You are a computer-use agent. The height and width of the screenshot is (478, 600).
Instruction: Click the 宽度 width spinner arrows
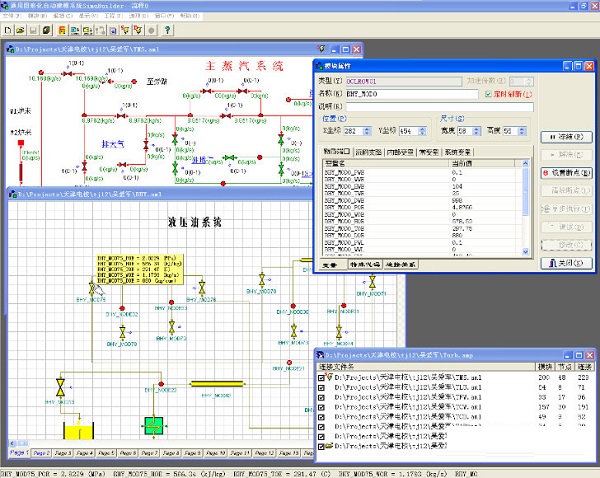point(477,131)
